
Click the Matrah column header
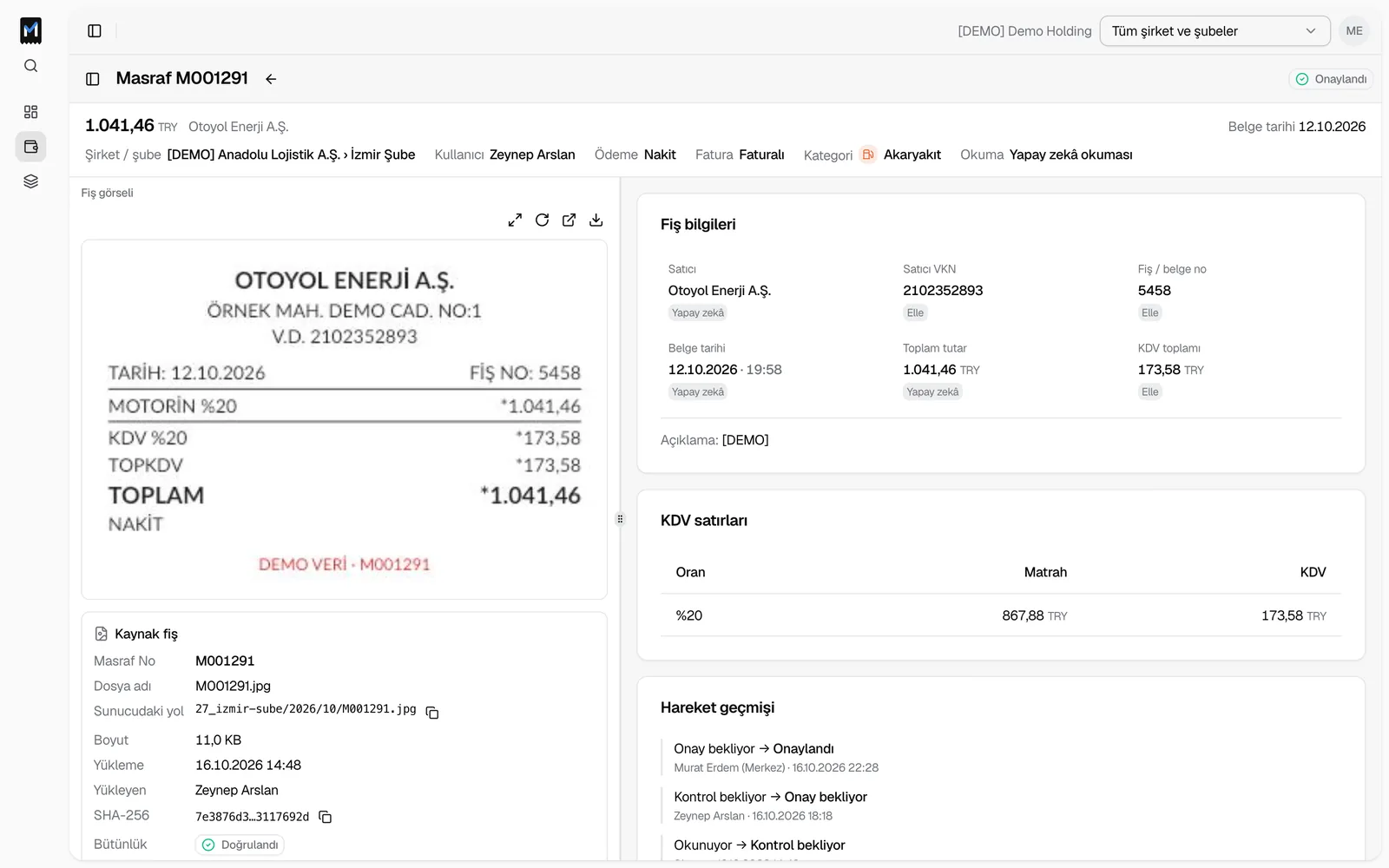[1045, 572]
